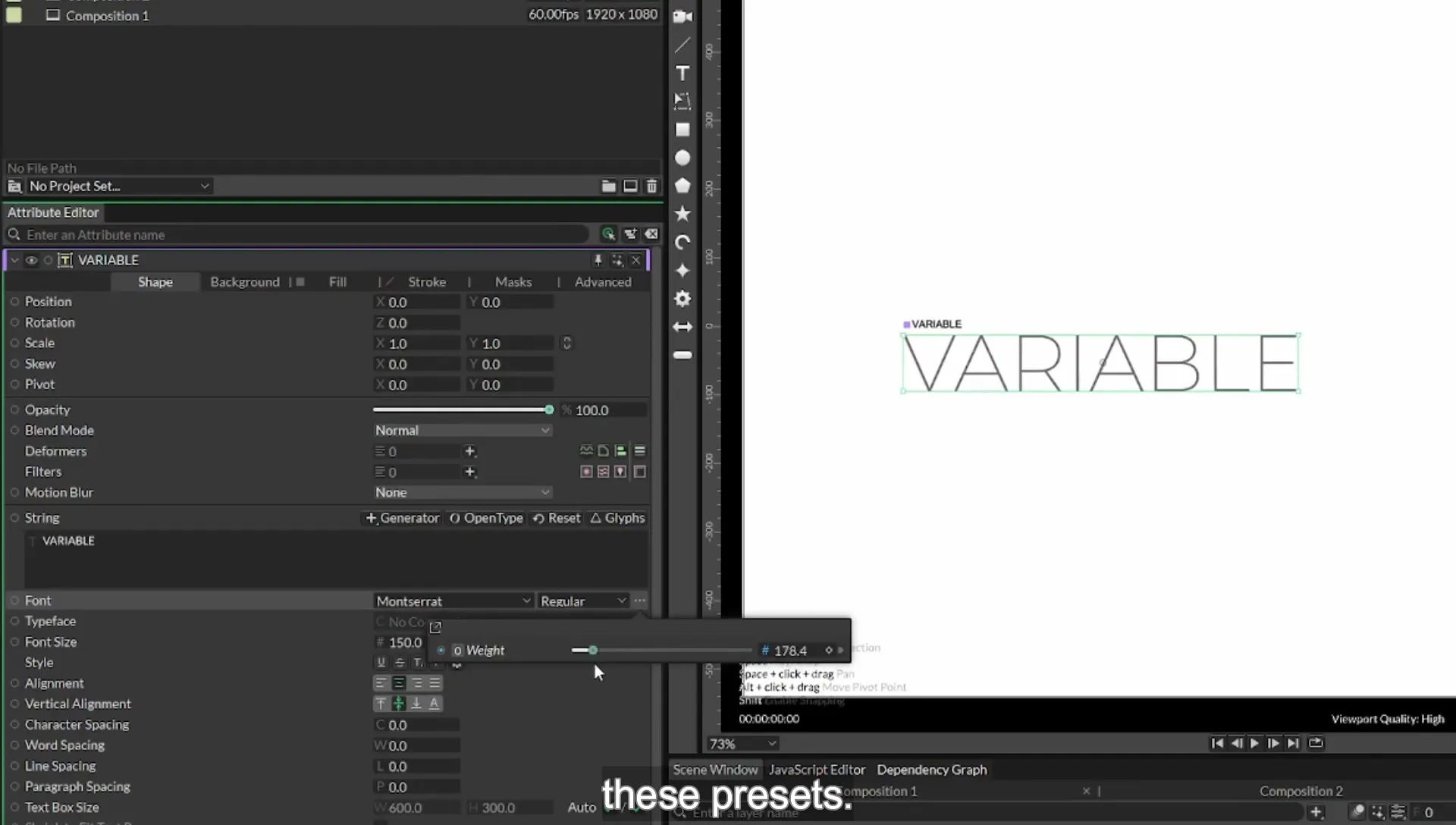Switch to the Fill tab
The height and width of the screenshot is (825, 1456).
pyautogui.click(x=337, y=282)
